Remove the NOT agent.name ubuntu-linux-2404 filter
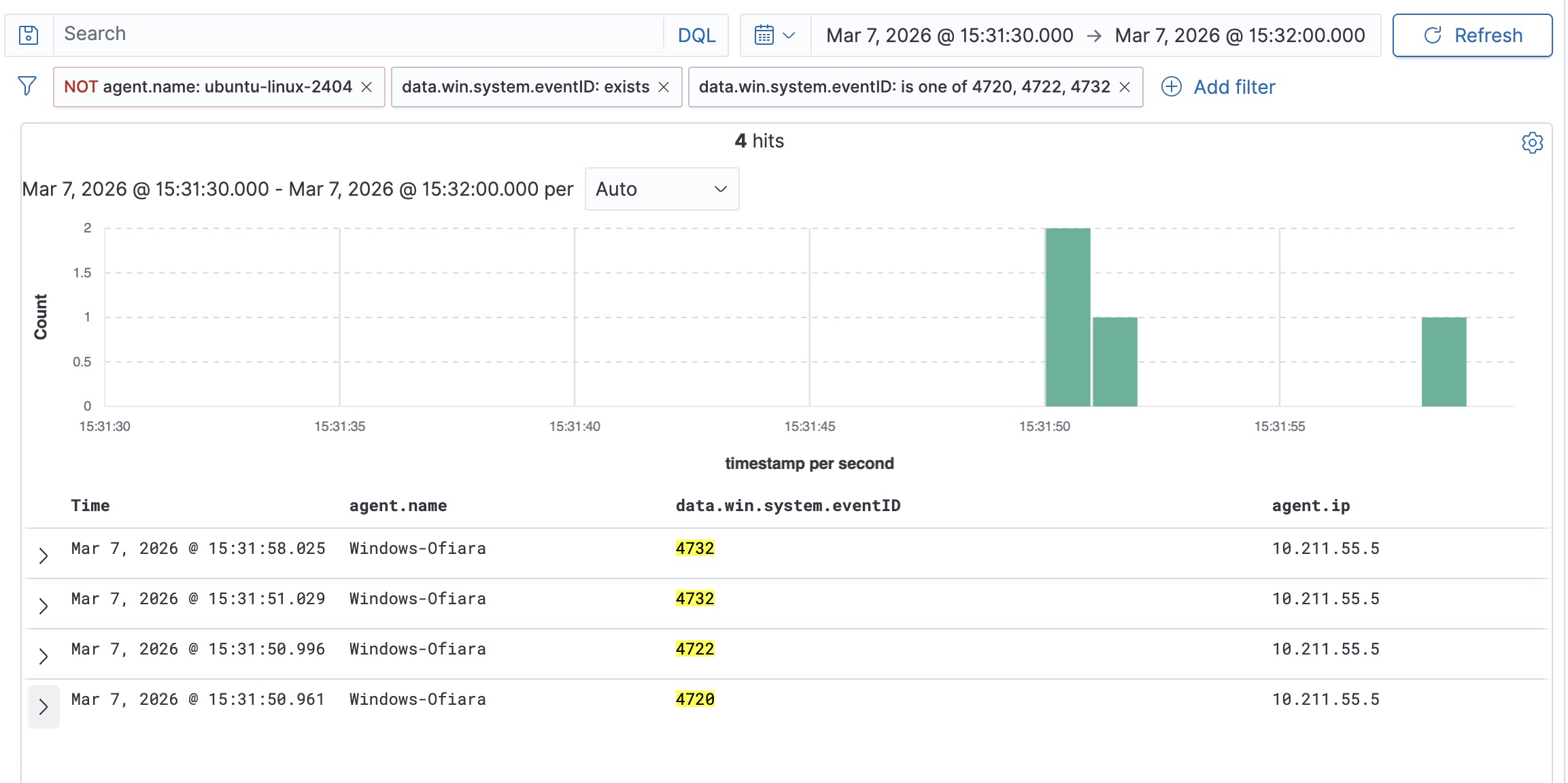The width and height of the screenshot is (1568, 783). point(367,87)
